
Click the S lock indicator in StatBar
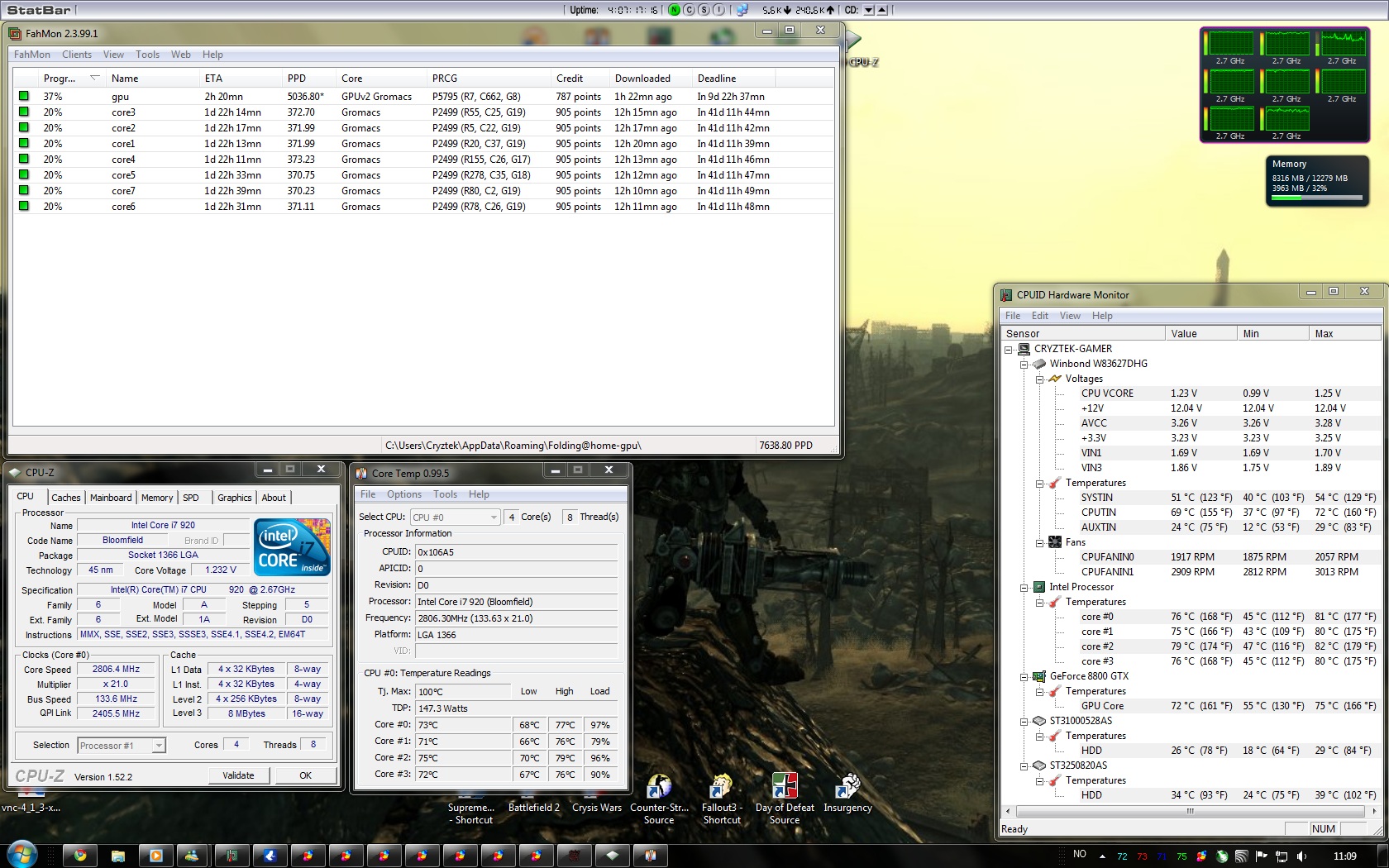(704, 10)
